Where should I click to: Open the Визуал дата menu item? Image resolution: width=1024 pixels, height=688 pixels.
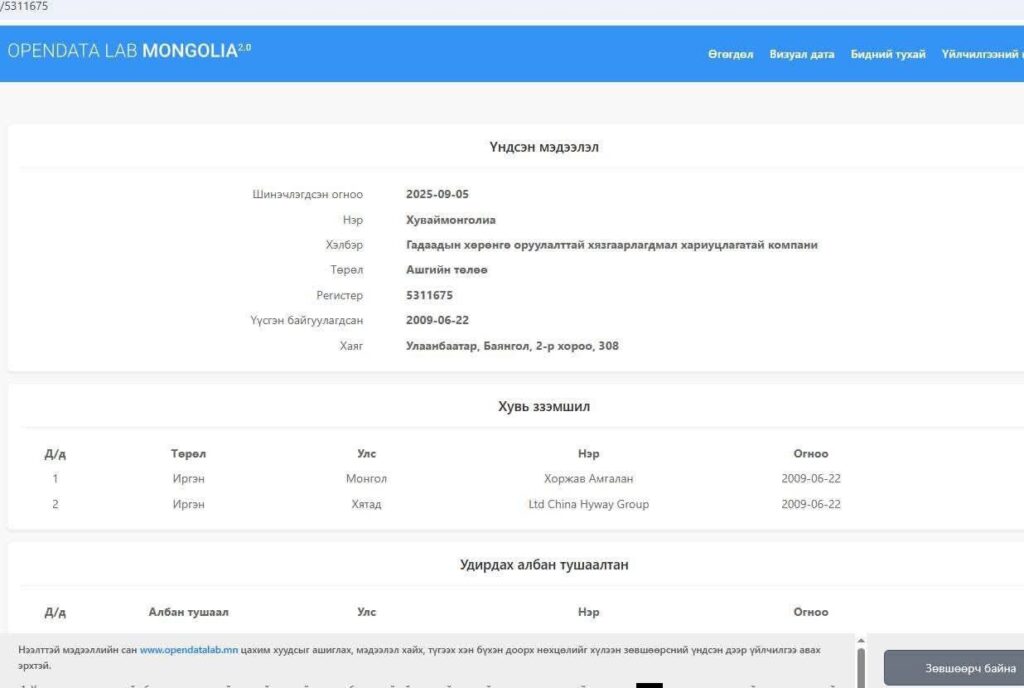coord(801,54)
